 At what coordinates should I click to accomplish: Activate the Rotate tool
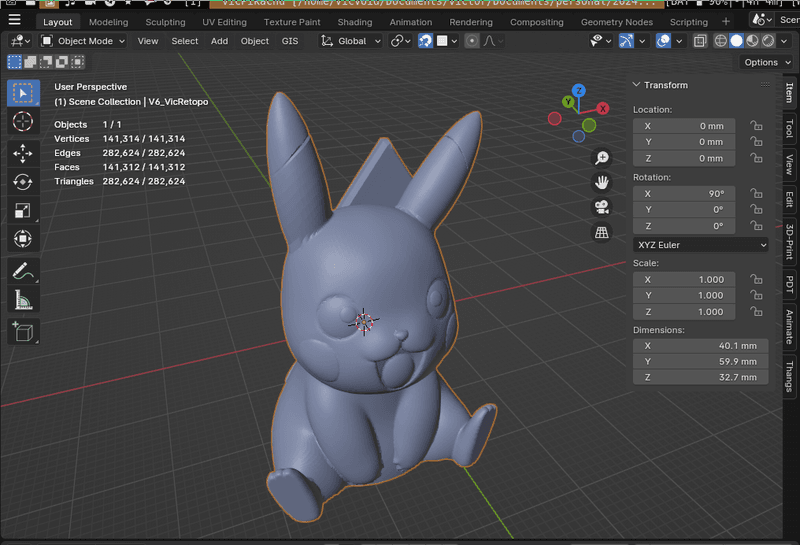point(22,181)
